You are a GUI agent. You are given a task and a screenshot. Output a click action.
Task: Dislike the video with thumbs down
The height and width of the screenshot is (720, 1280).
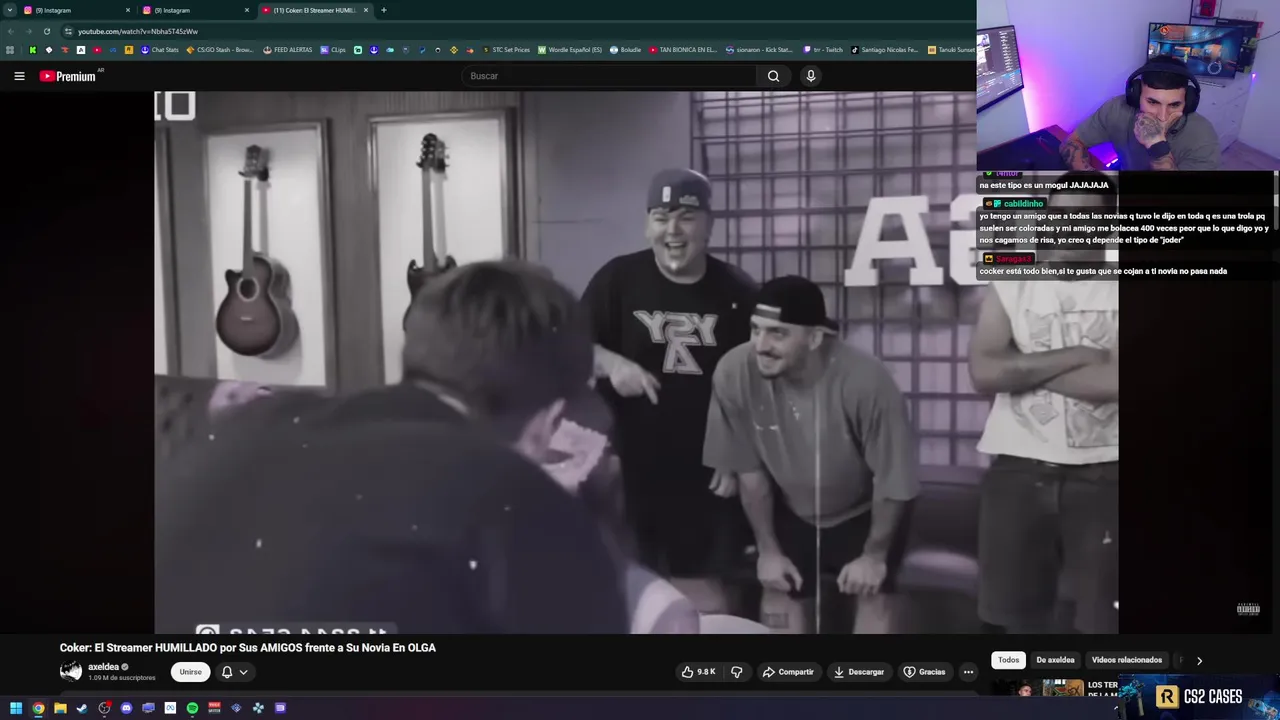tap(737, 672)
